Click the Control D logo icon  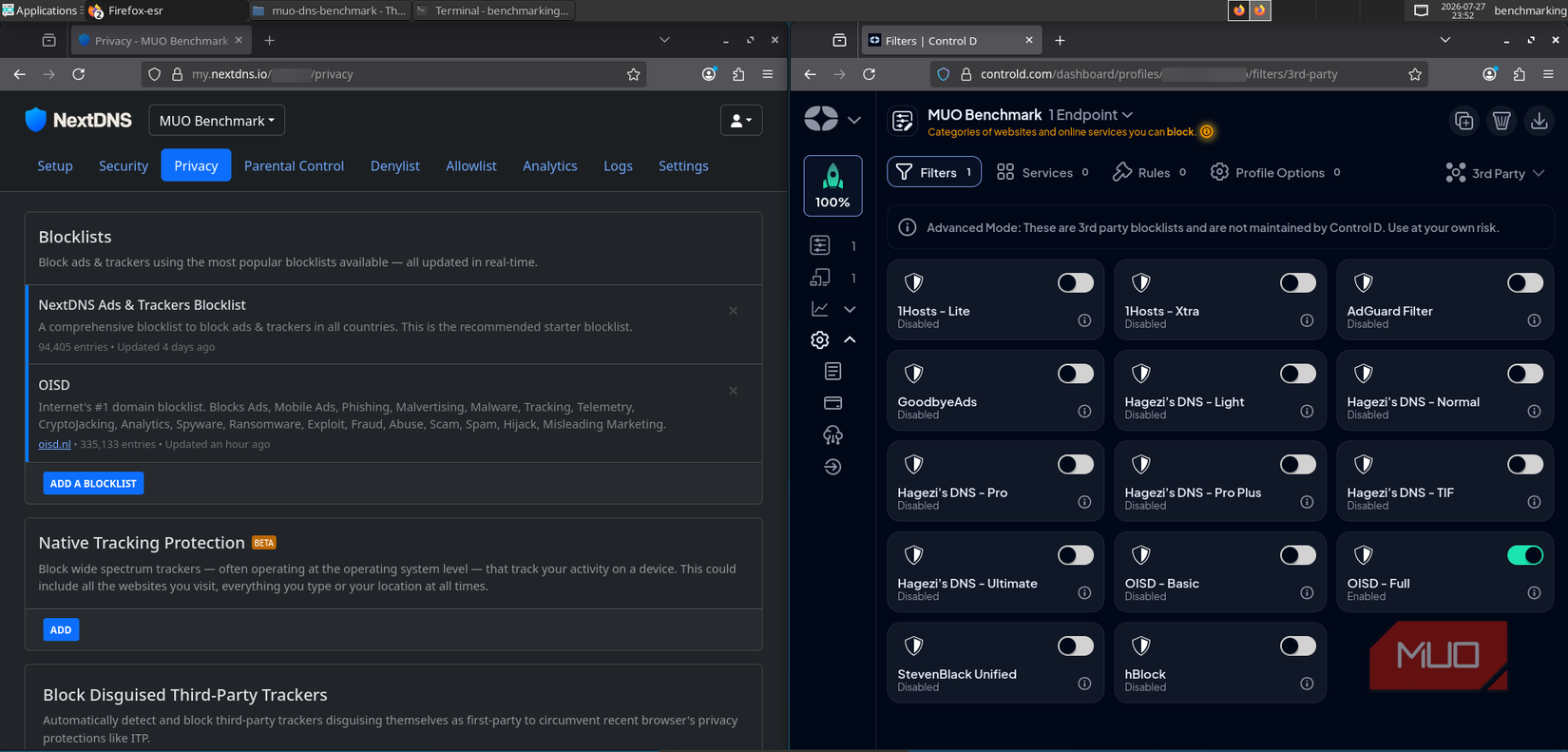click(x=821, y=119)
